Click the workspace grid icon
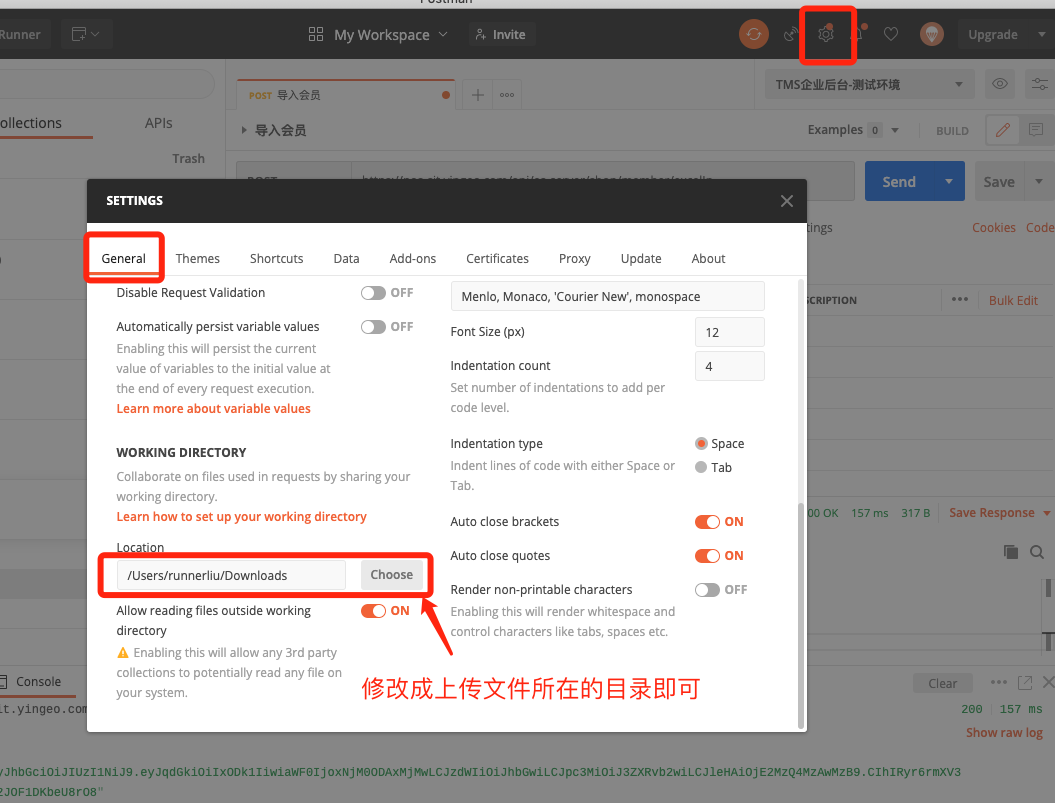 coord(316,34)
